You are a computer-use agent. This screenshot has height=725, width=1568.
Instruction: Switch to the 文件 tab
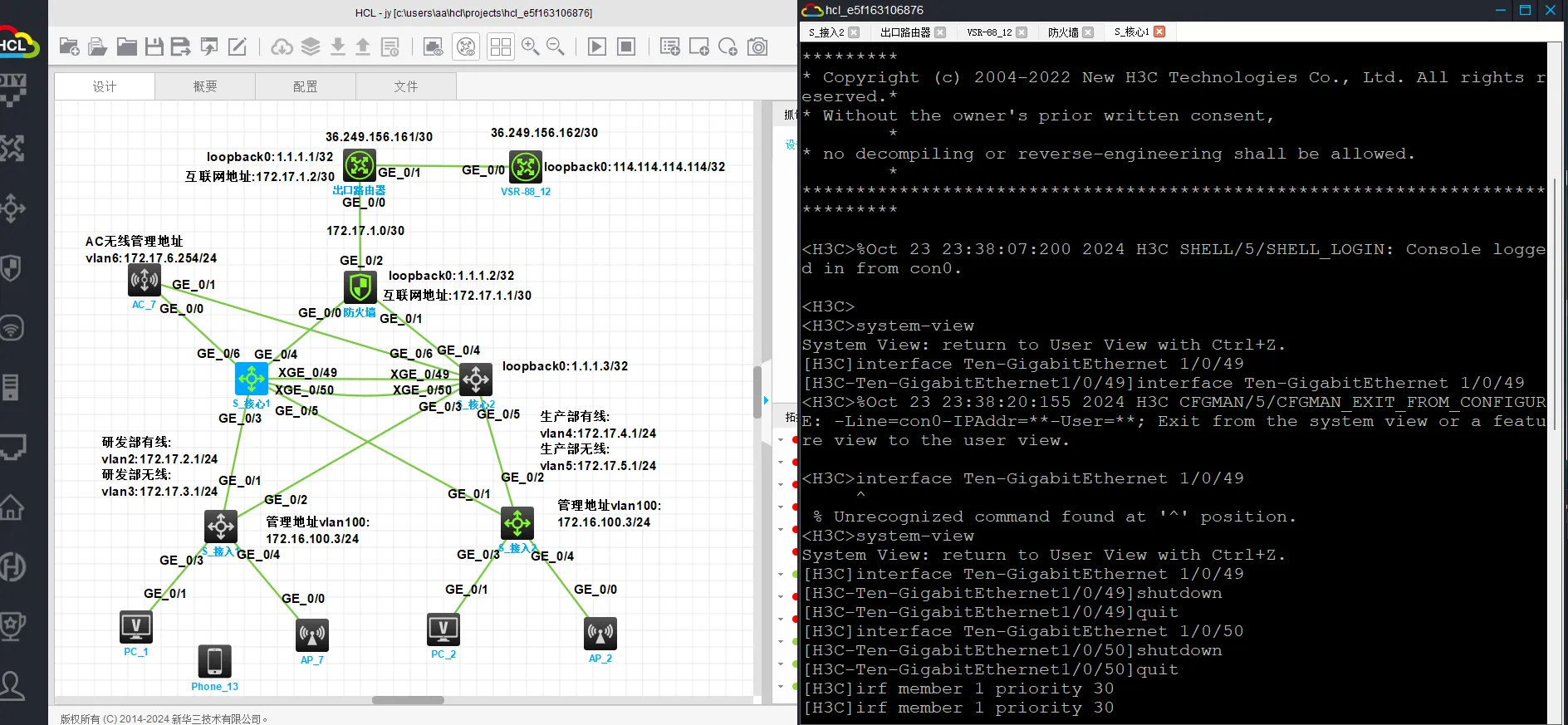tap(406, 86)
